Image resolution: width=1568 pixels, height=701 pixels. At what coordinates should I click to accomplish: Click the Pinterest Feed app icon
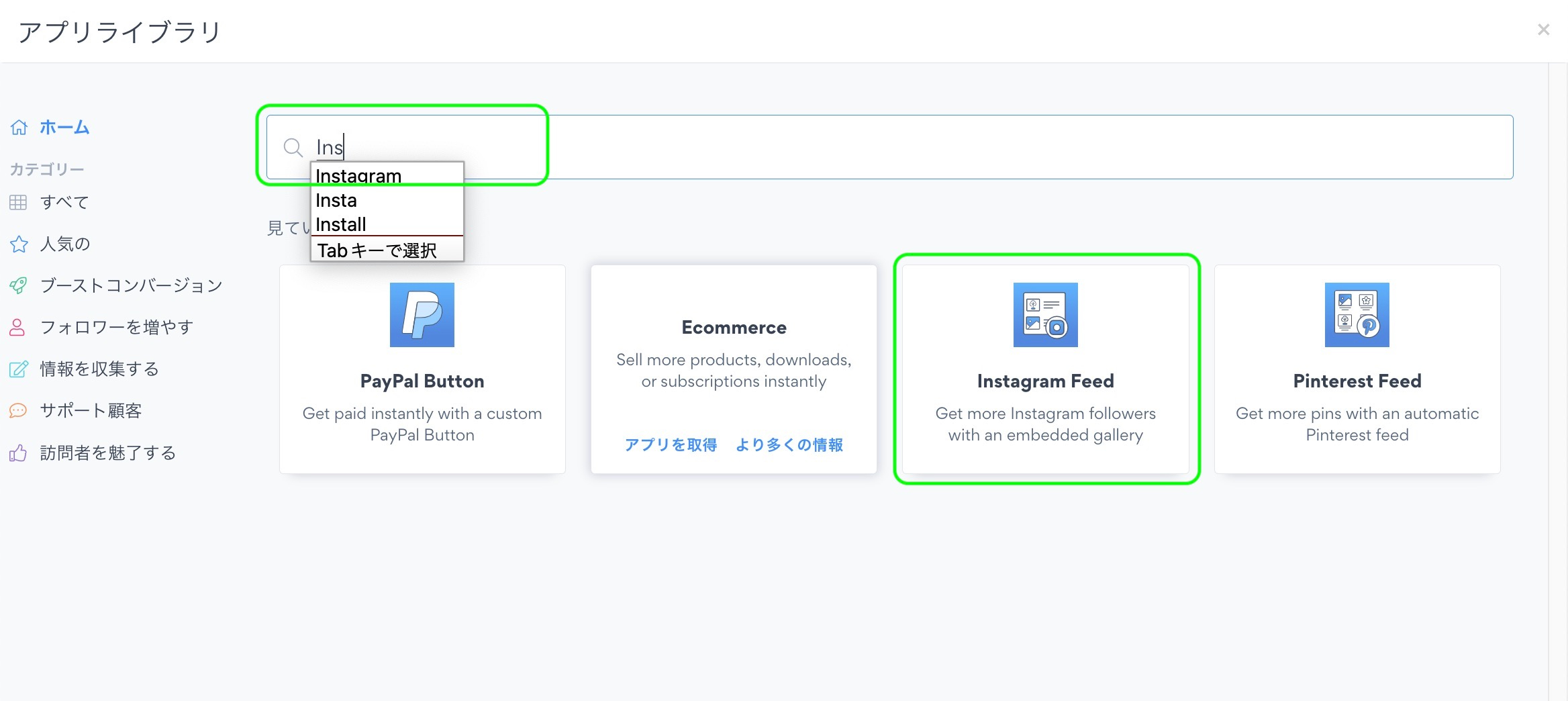(x=1357, y=315)
